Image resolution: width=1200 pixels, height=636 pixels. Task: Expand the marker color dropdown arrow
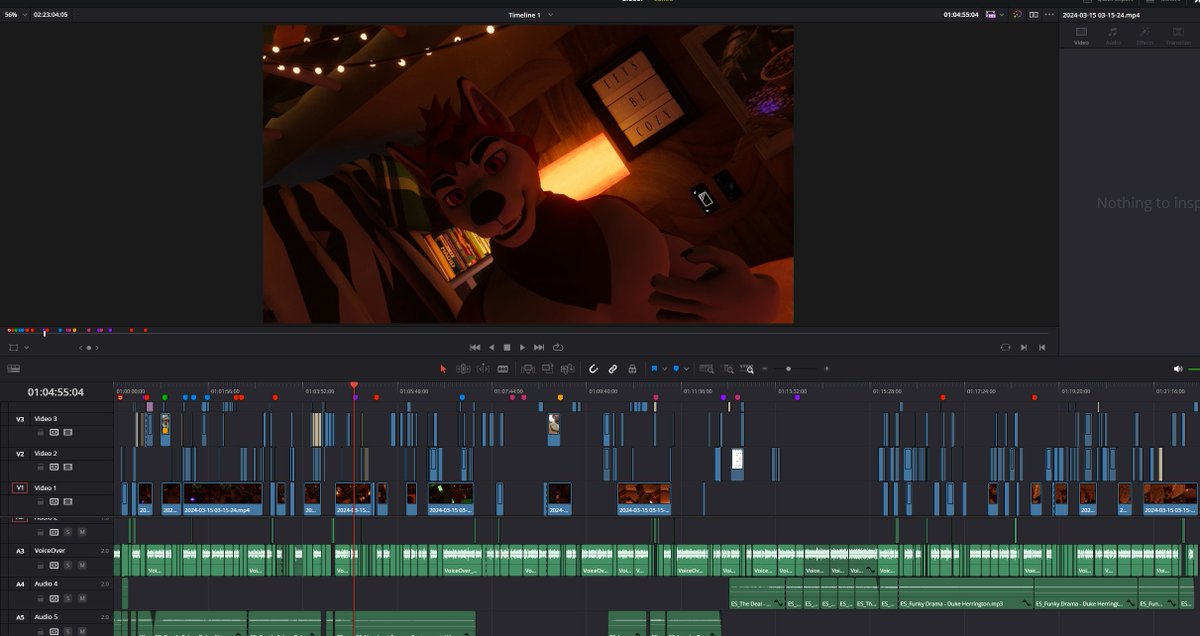[687, 369]
